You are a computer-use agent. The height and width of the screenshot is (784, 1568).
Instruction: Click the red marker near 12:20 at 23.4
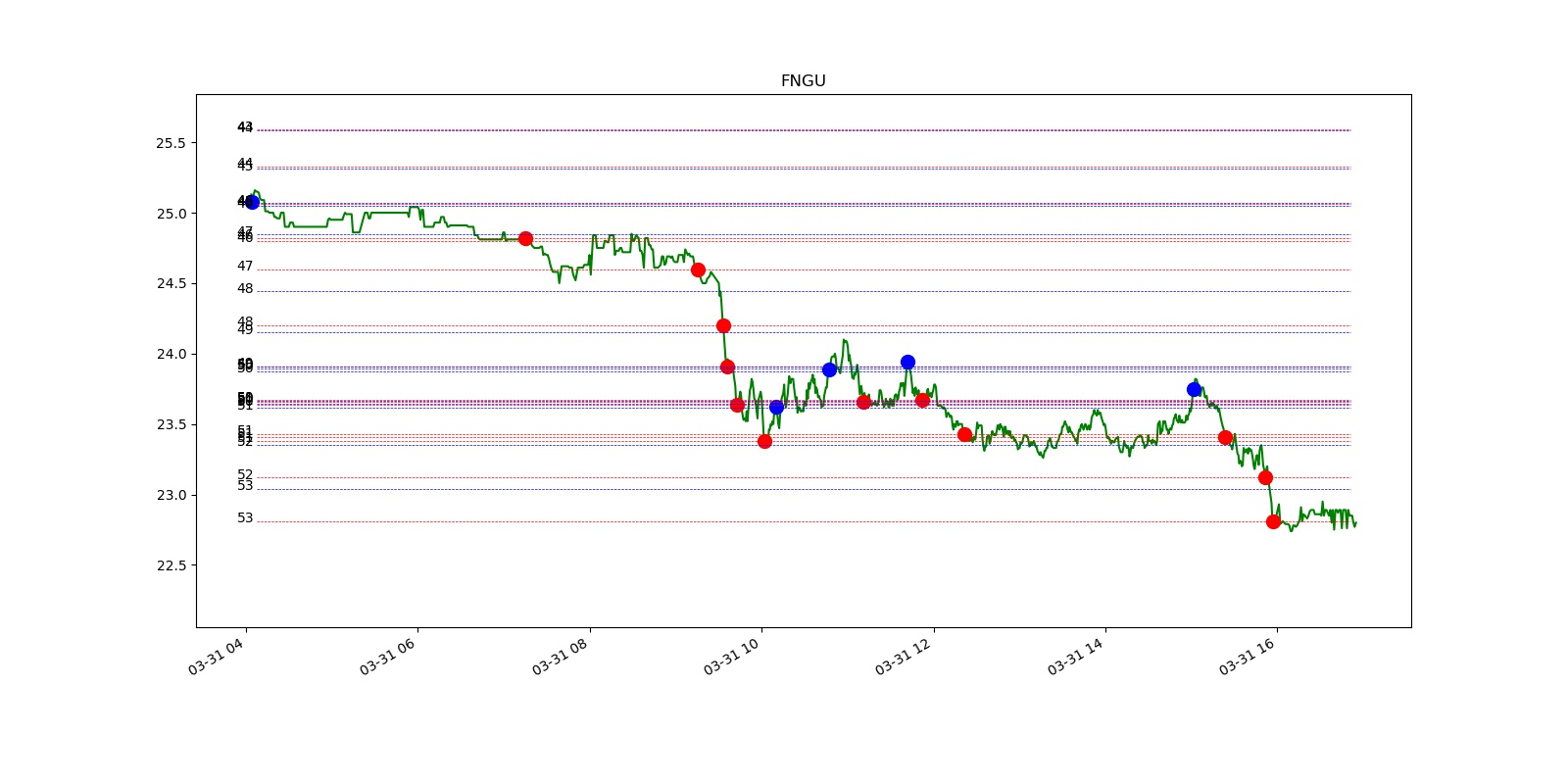pyautogui.click(x=964, y=434)
